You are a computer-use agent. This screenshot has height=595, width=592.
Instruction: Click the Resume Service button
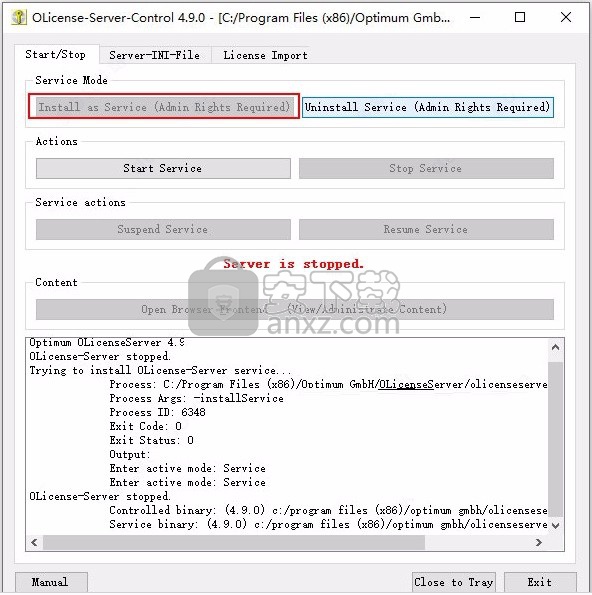point(426,230)
